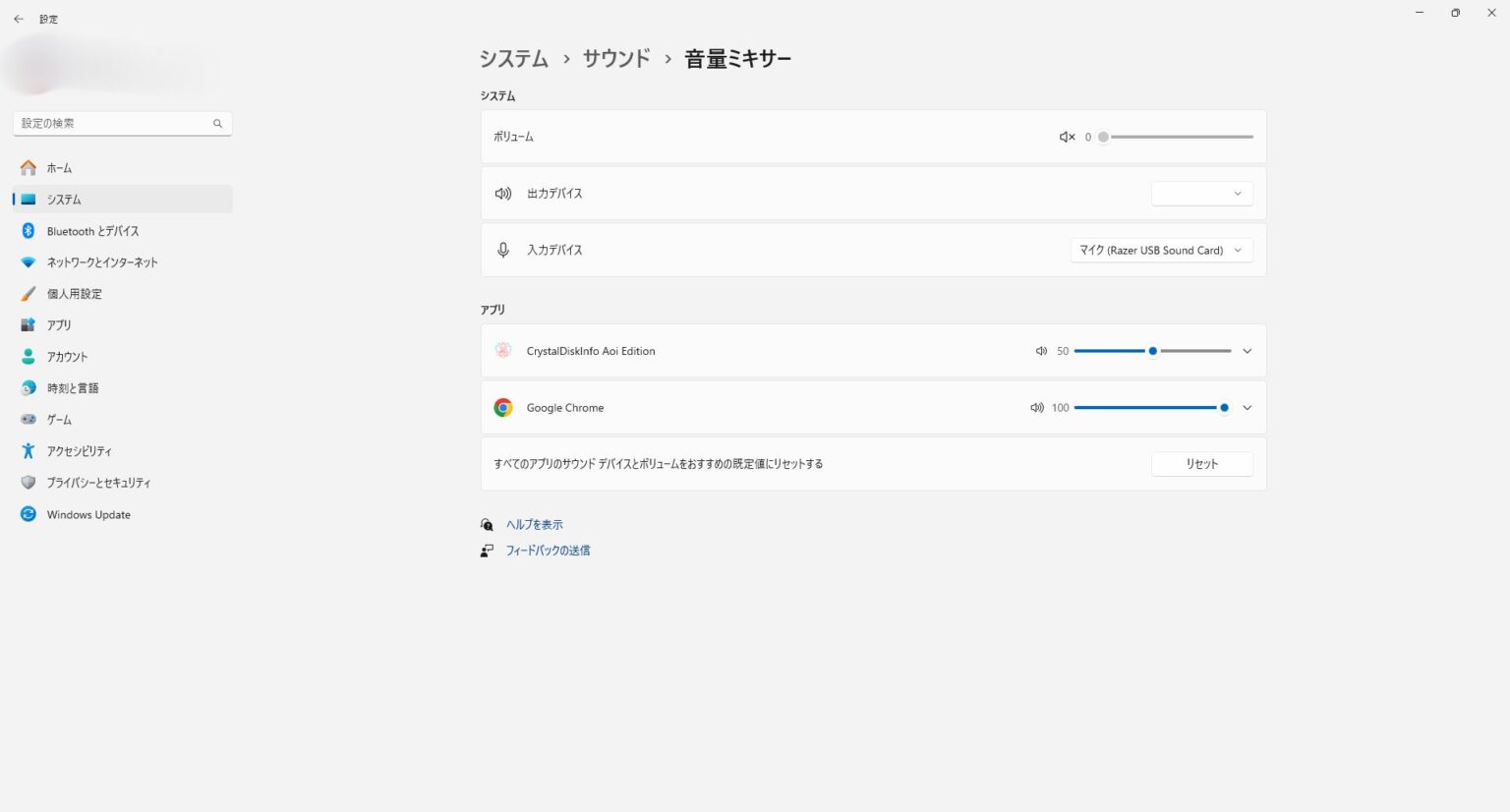Expand the Google Chrome app settings chevron
Image resolution: width=1510 pixels, height=812 pixels.
point(1247,408)
